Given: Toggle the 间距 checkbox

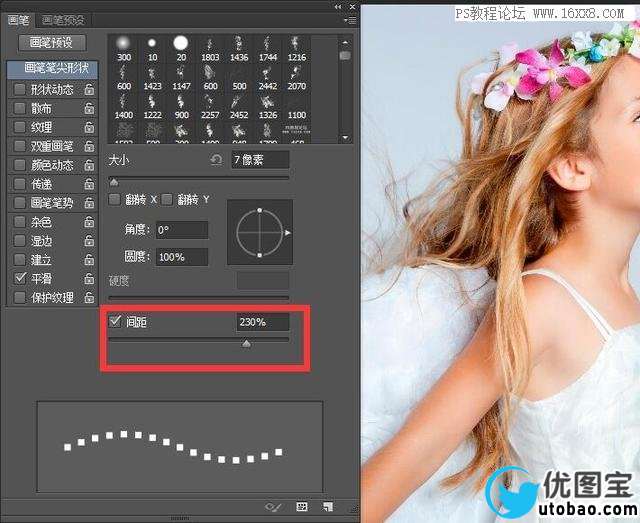Looking at the screenshot, I should click(115, 321).
